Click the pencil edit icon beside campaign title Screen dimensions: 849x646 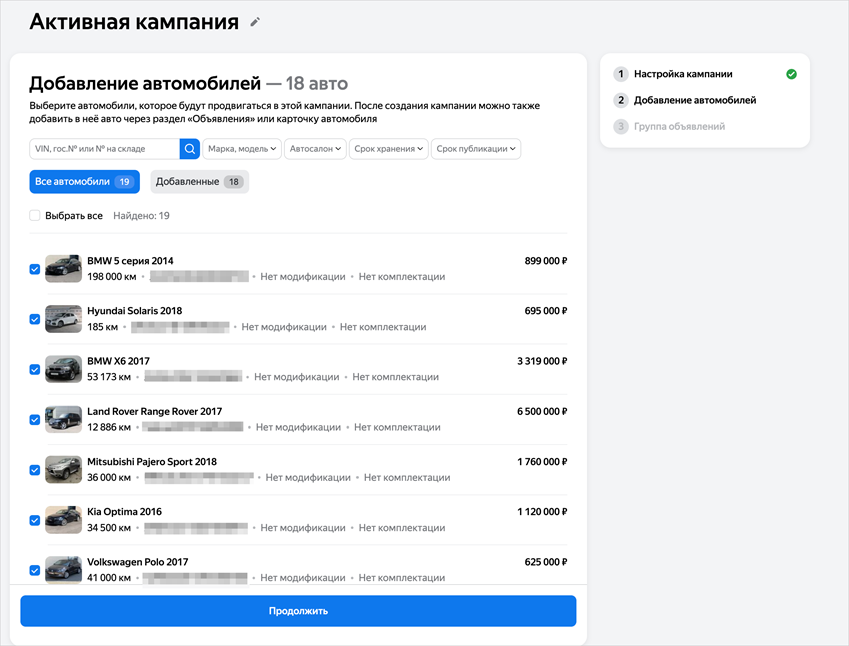pos(255,22)
